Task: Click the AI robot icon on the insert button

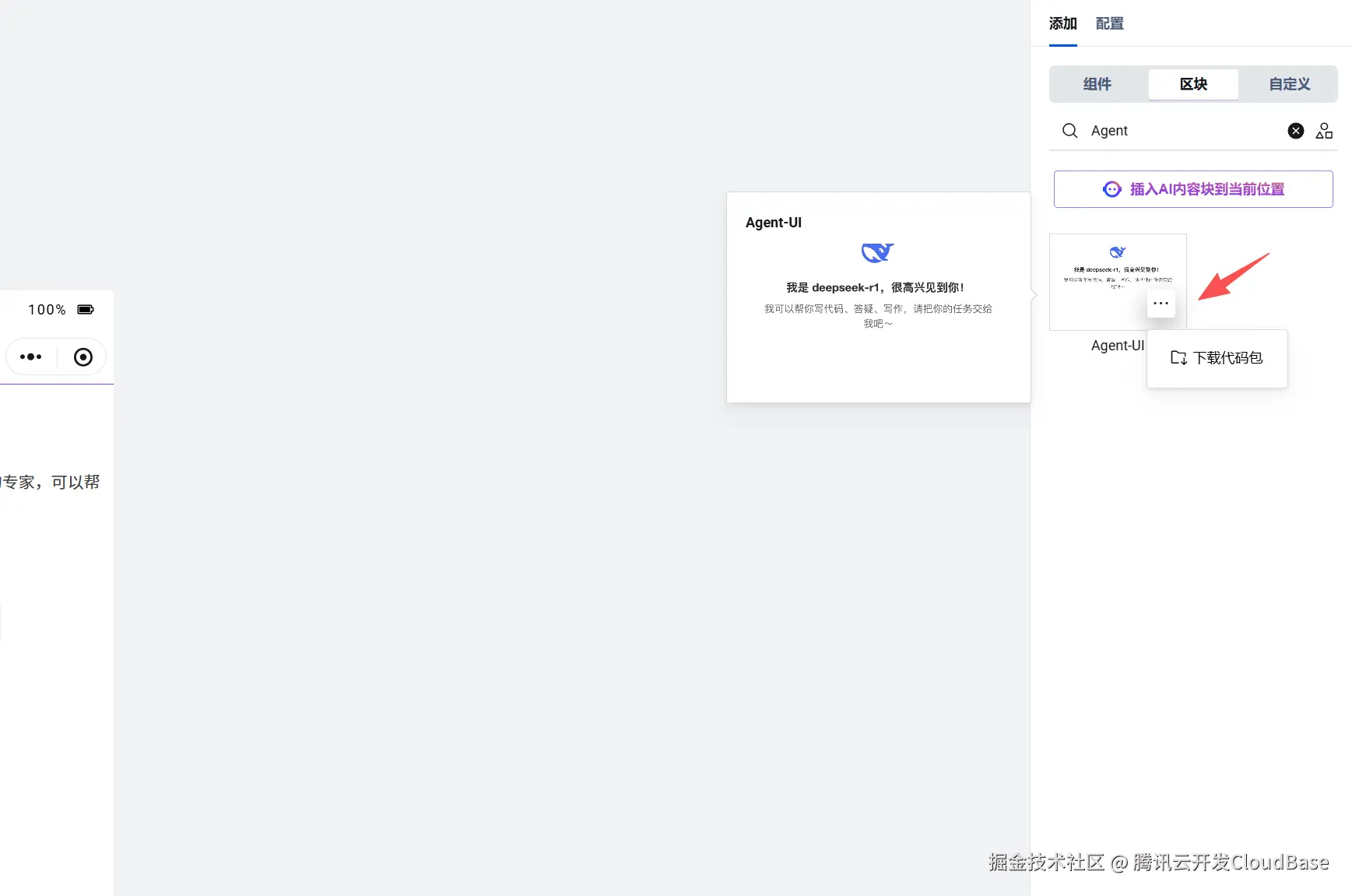Action: 1111,188
